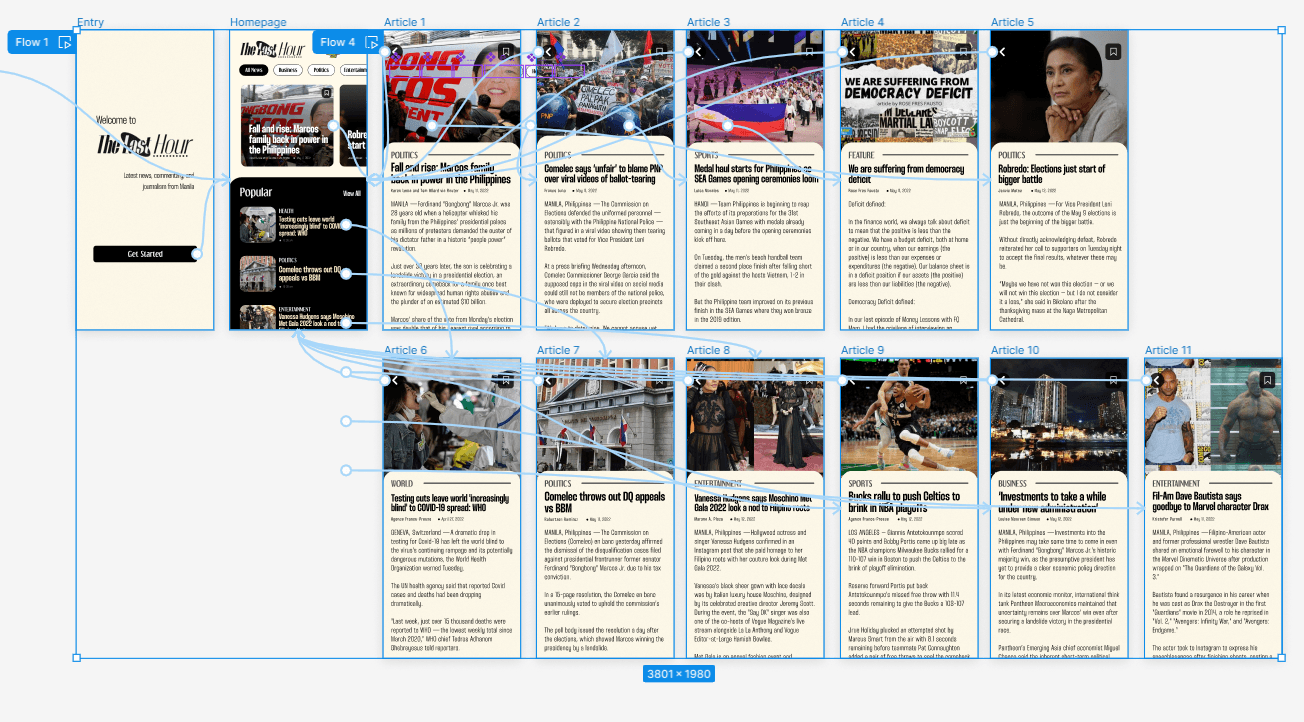This screenshot has height=722, width=1304.
Task: Select the Article 2 frame label
Action: point(558,22)
